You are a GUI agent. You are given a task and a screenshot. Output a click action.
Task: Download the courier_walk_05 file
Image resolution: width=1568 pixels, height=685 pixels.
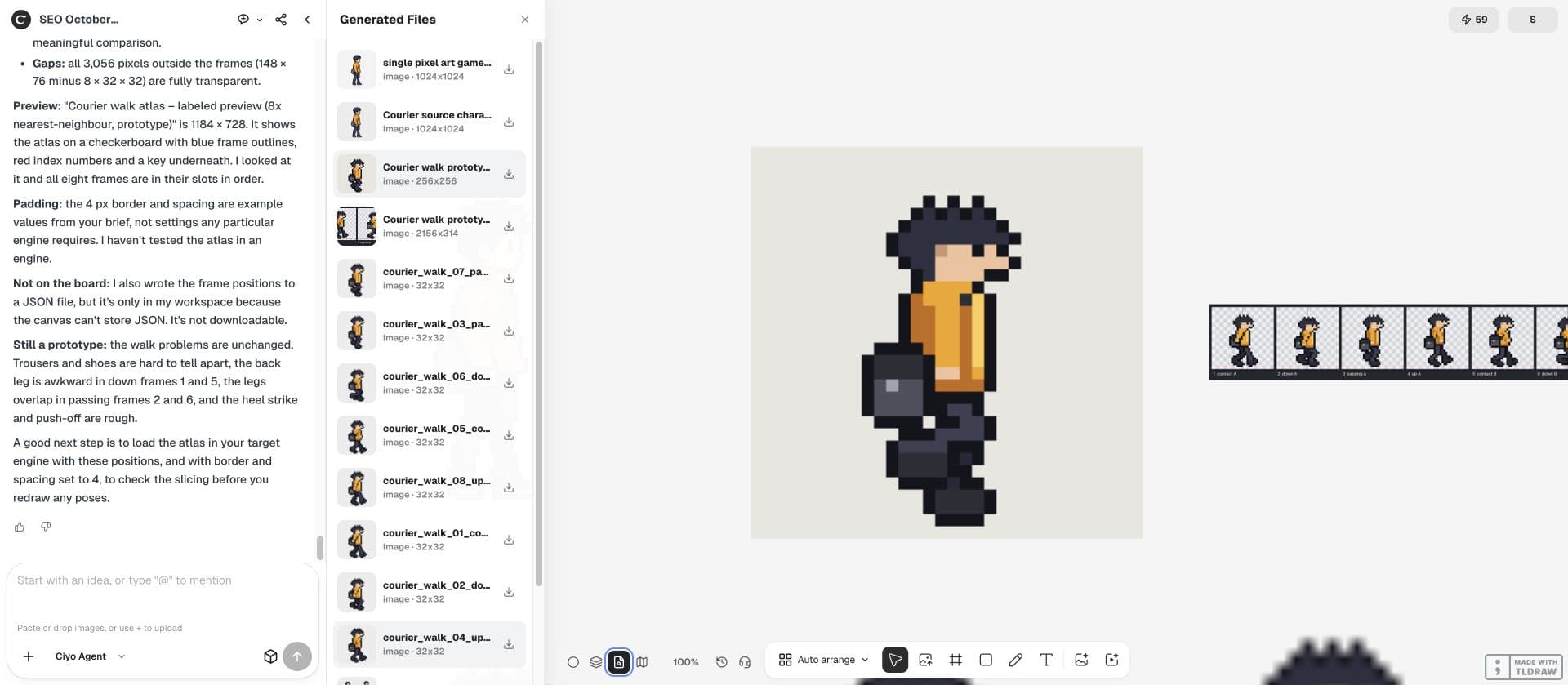coord(509,435)
